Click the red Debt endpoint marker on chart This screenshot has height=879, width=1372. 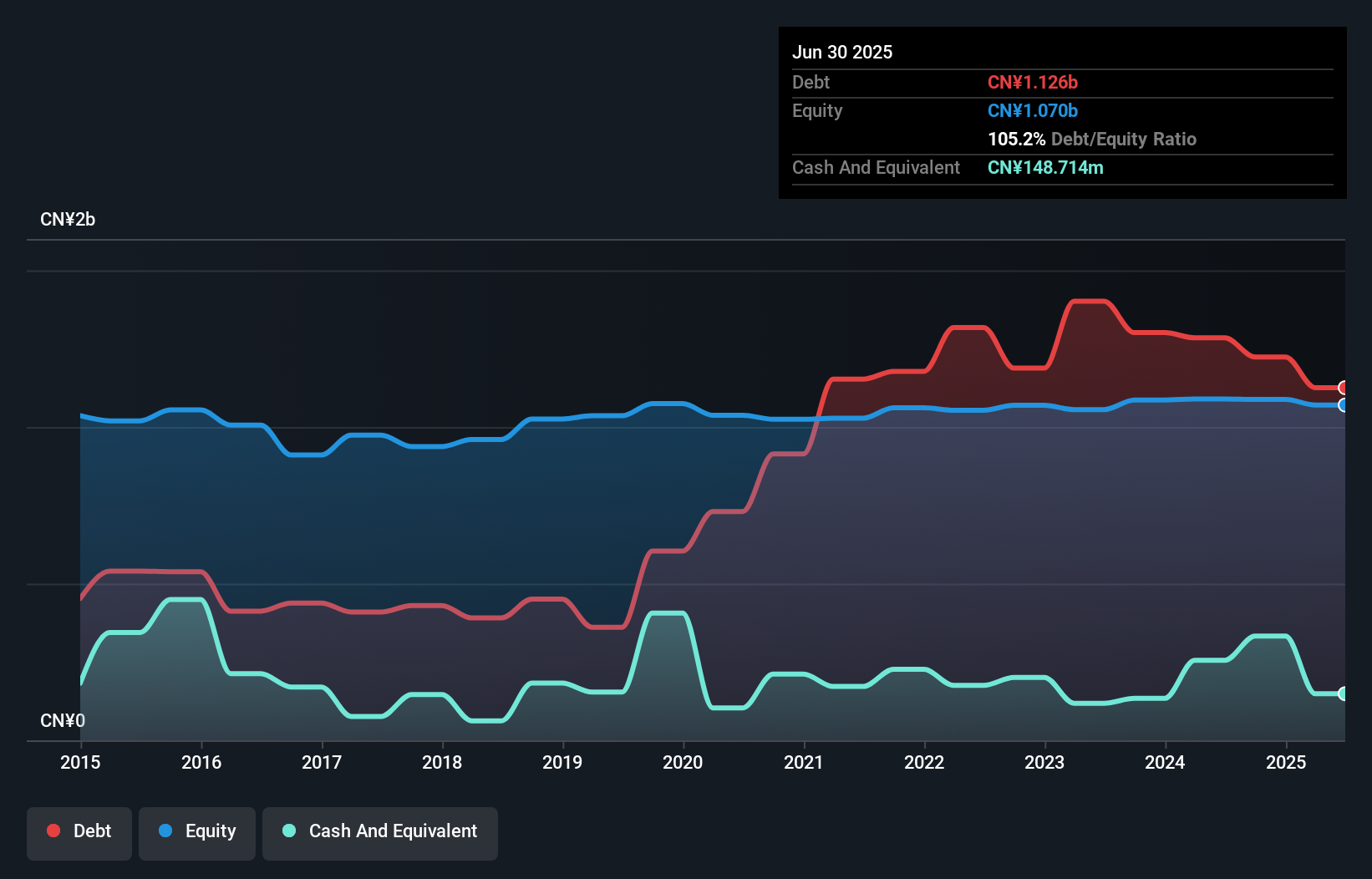coord(1342,387)
